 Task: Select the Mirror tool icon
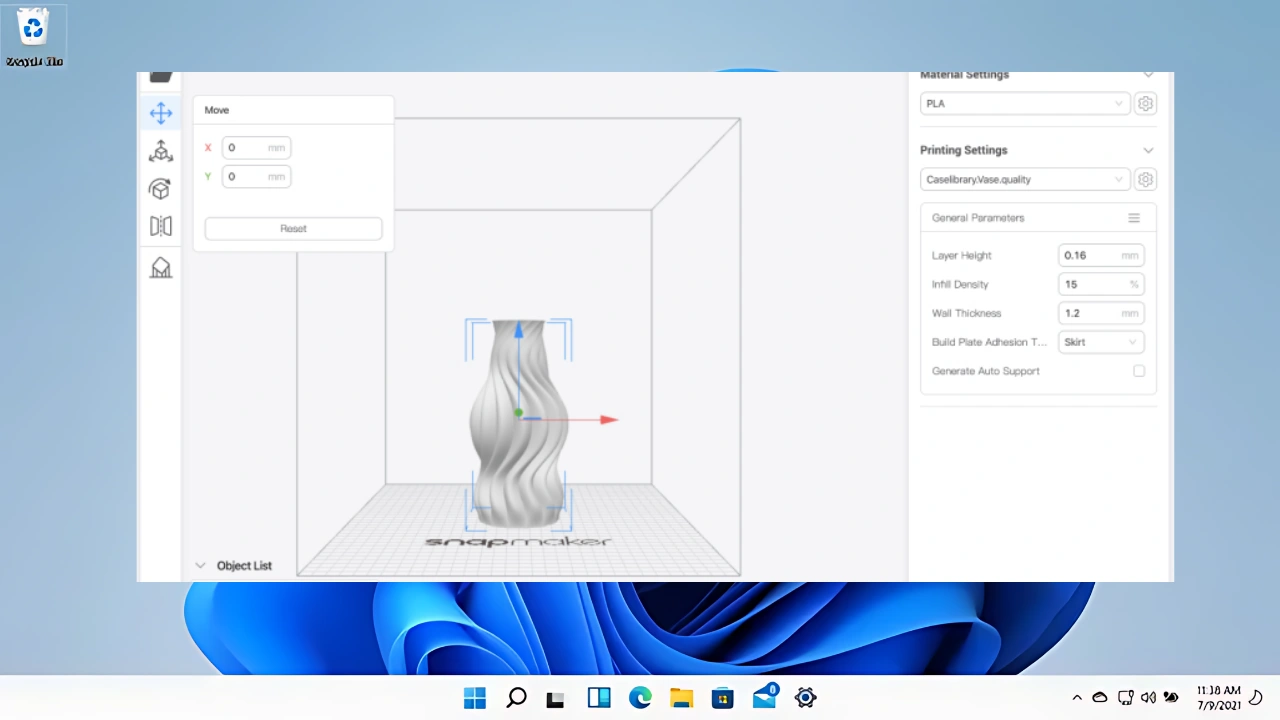pyautogui.click(x=161, y=226)
